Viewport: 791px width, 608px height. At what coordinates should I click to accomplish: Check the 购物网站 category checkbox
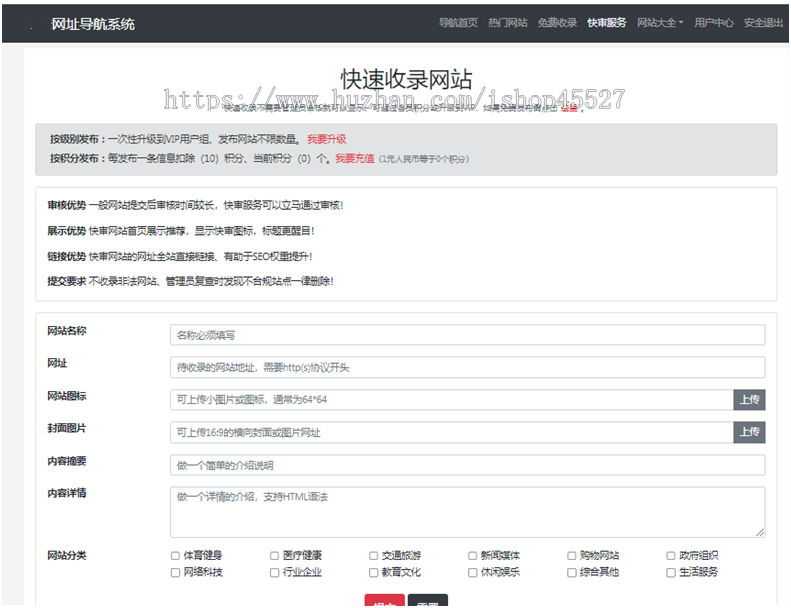pos(572,556)
